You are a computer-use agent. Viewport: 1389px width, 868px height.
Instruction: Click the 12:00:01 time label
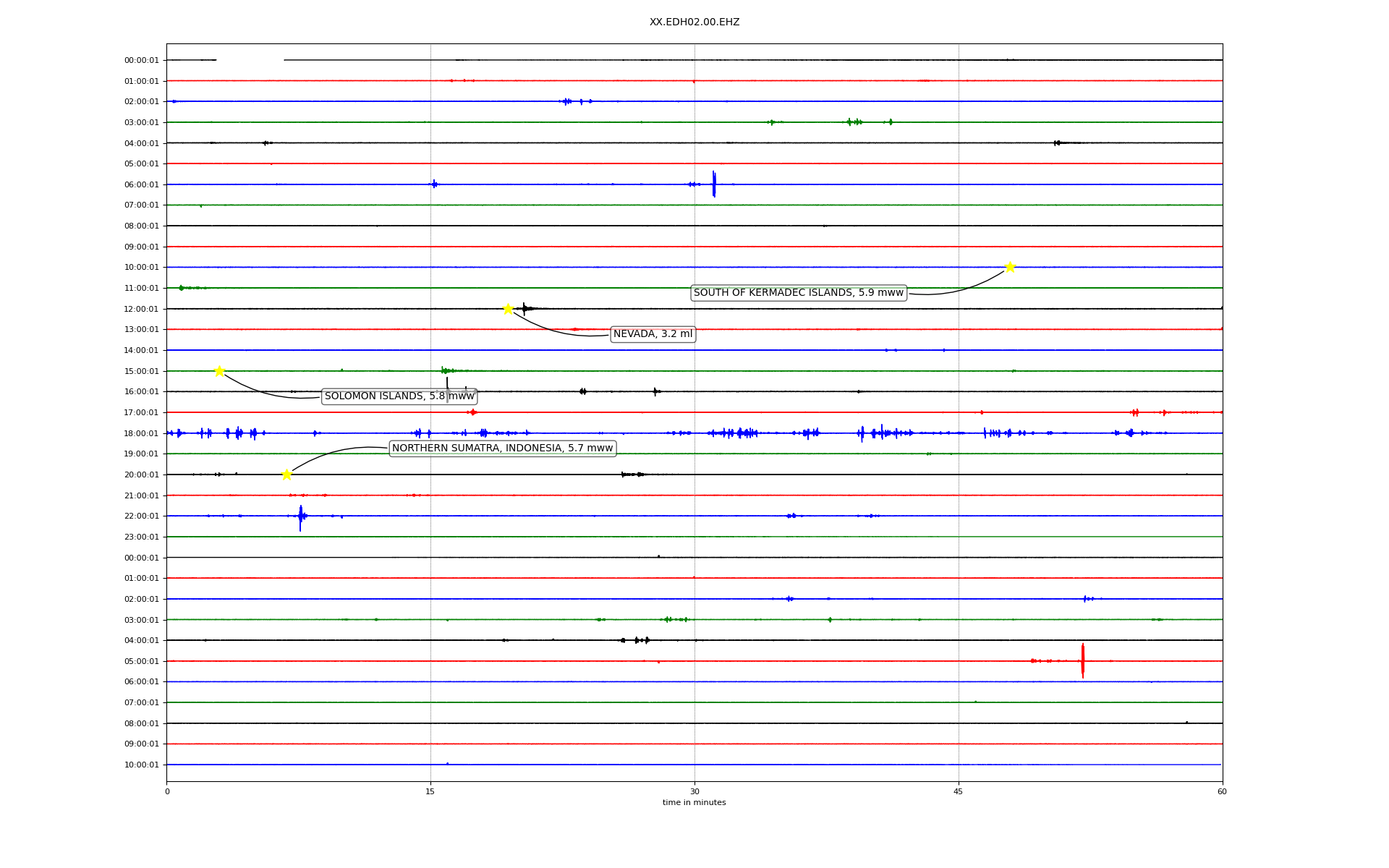click(x=141, y=309)
